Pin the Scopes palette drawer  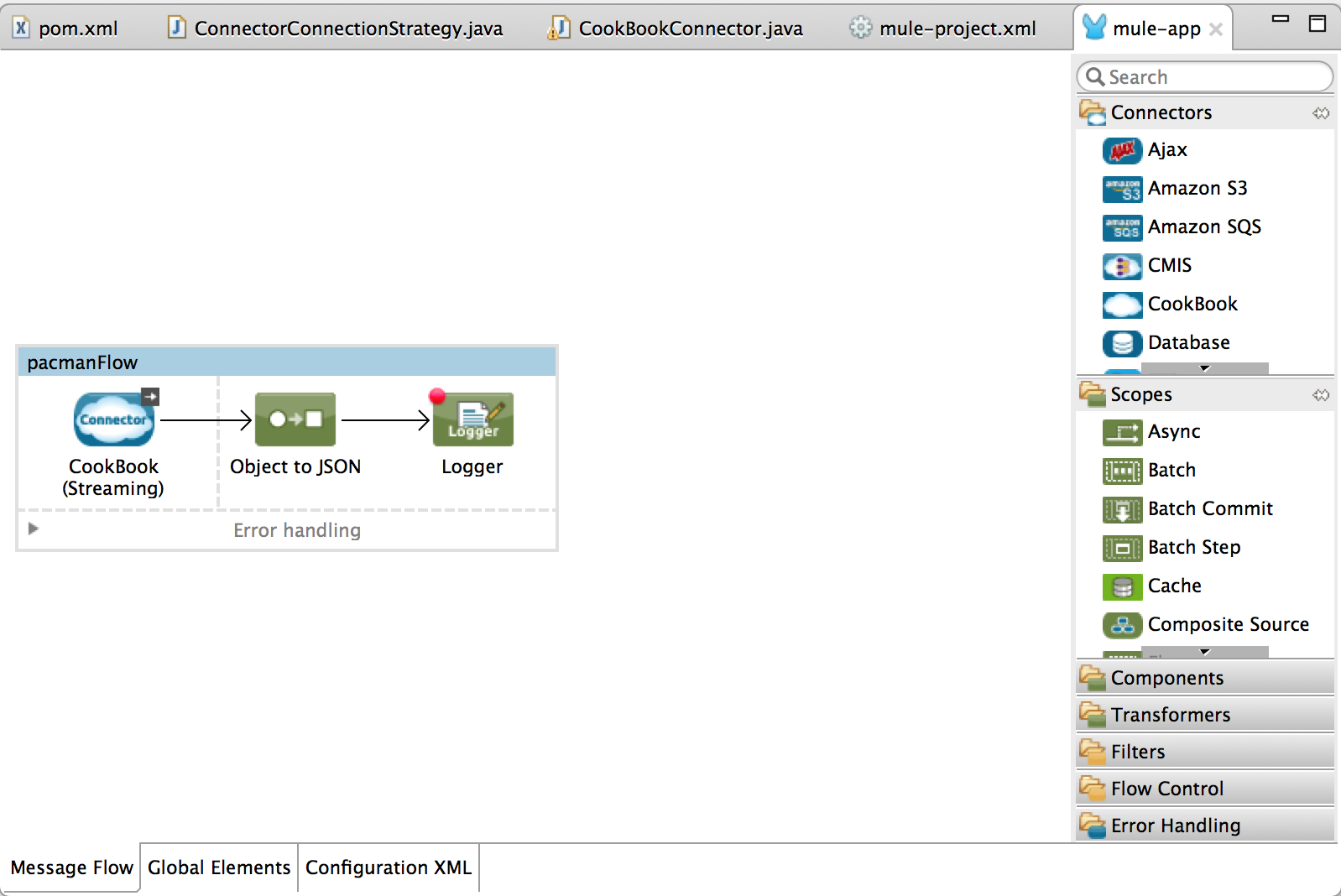pyautogui.click(x=1321, y=394)
